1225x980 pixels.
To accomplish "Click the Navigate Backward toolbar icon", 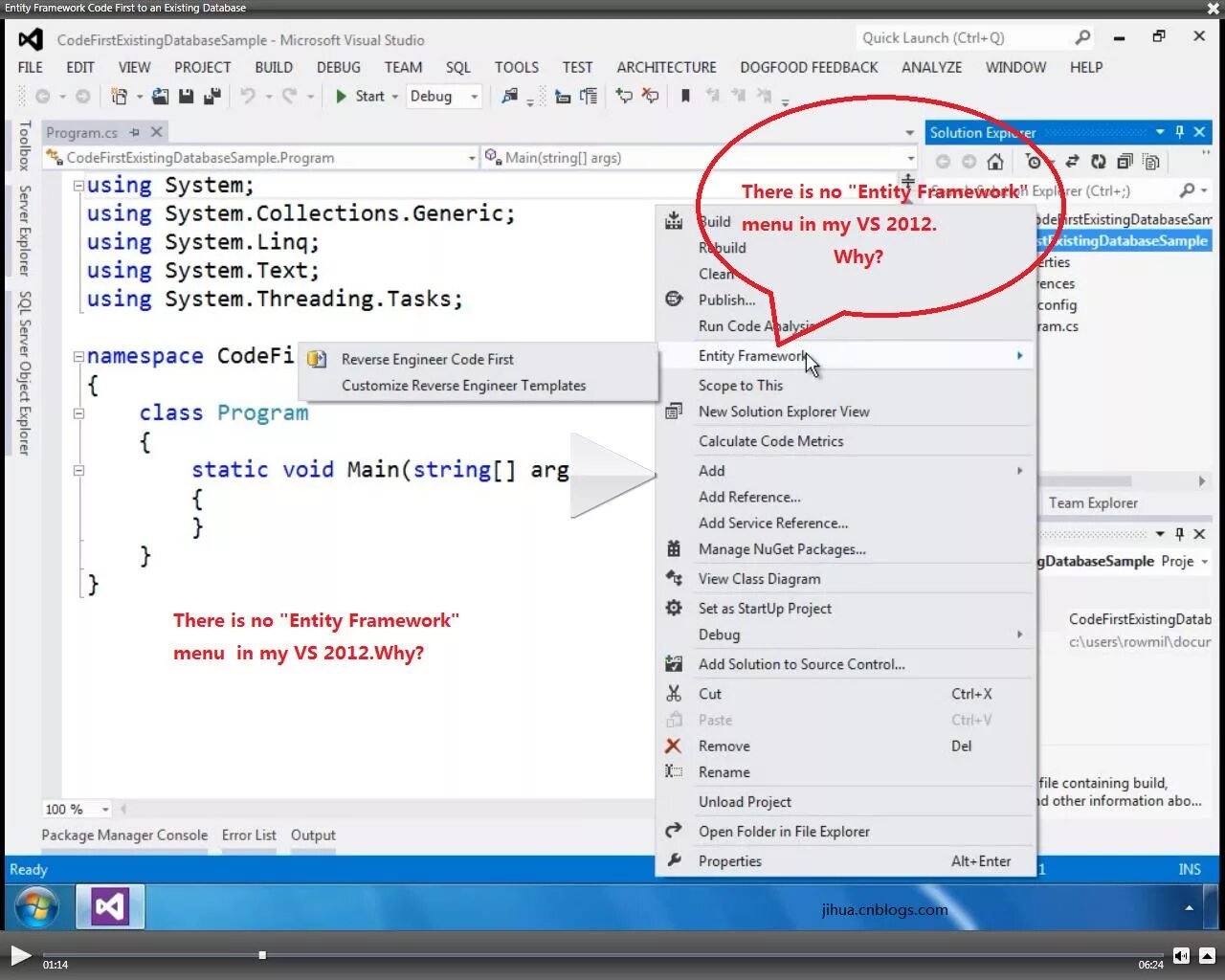I will click(x=42, y=96).
